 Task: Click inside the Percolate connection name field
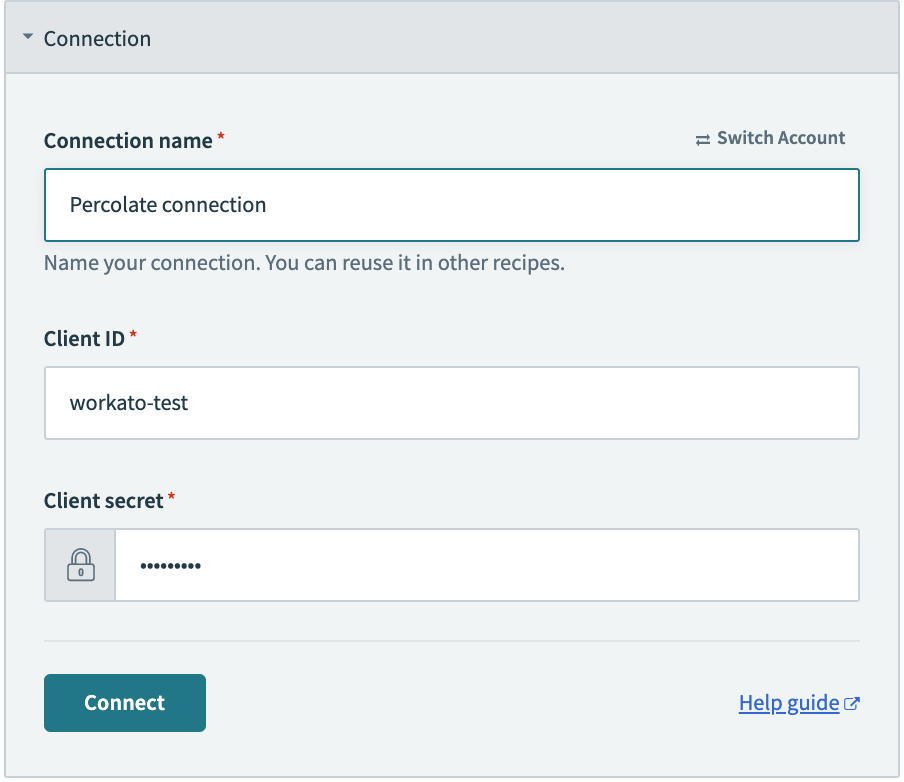[x=451, y=204]
